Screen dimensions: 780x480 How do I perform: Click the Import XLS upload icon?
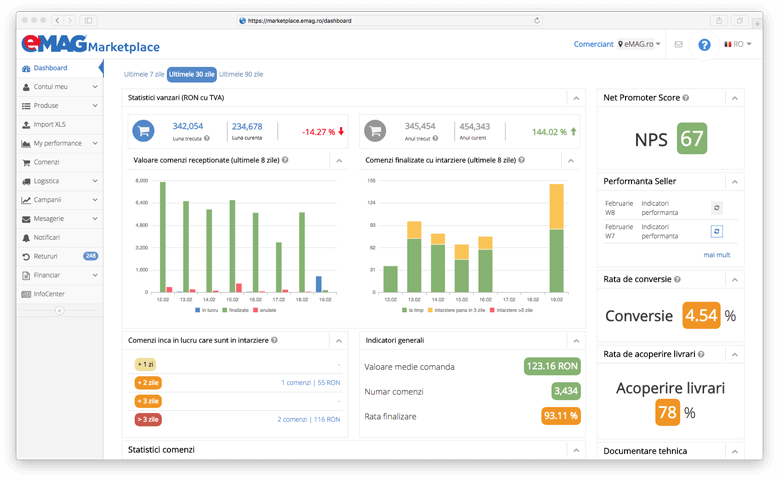point(26,124)
